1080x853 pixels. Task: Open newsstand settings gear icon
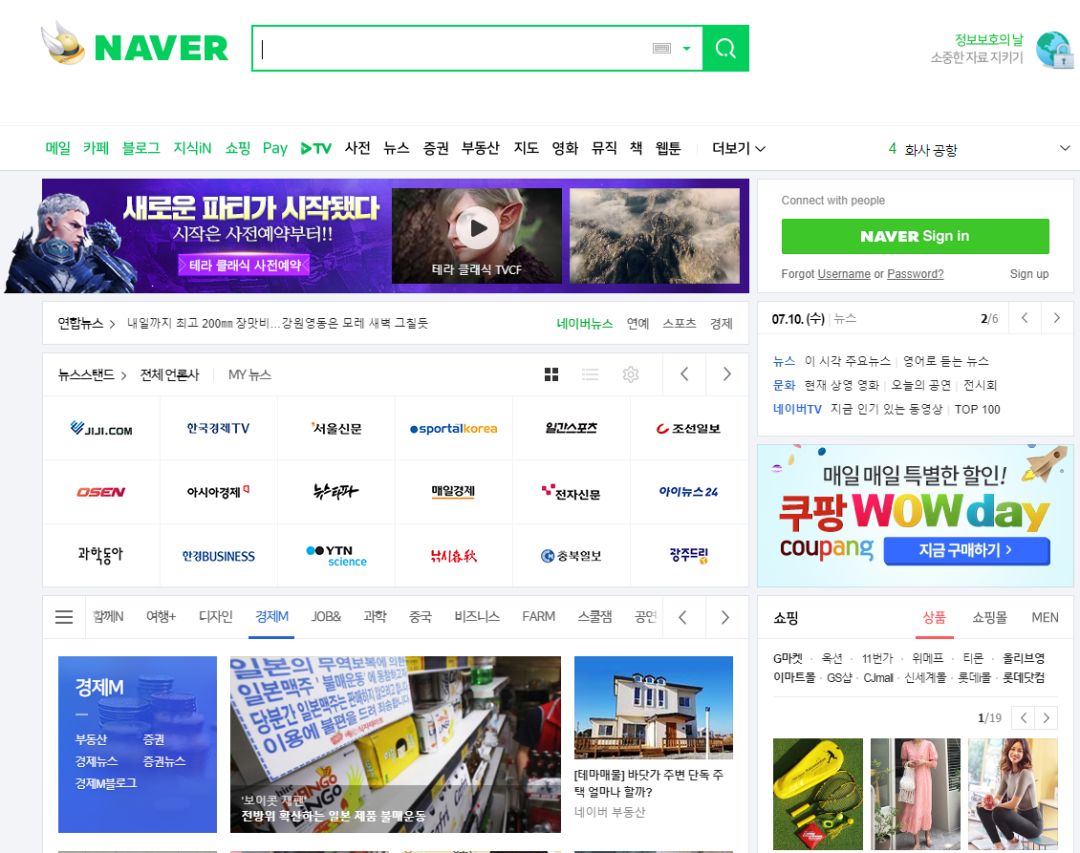(630, 374)
